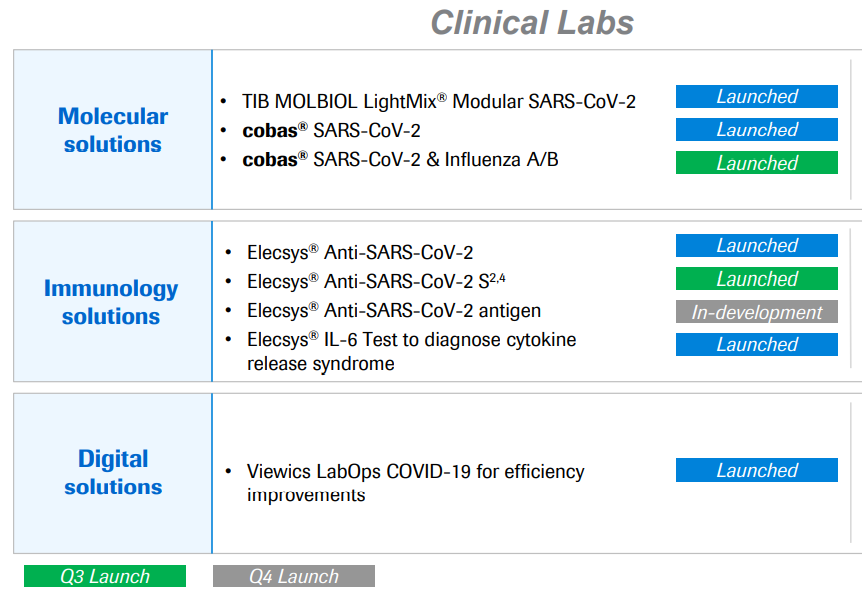Click the green Q3 Launch legend swatch
This screenshot has width=862, height=595.
(105, 577)
